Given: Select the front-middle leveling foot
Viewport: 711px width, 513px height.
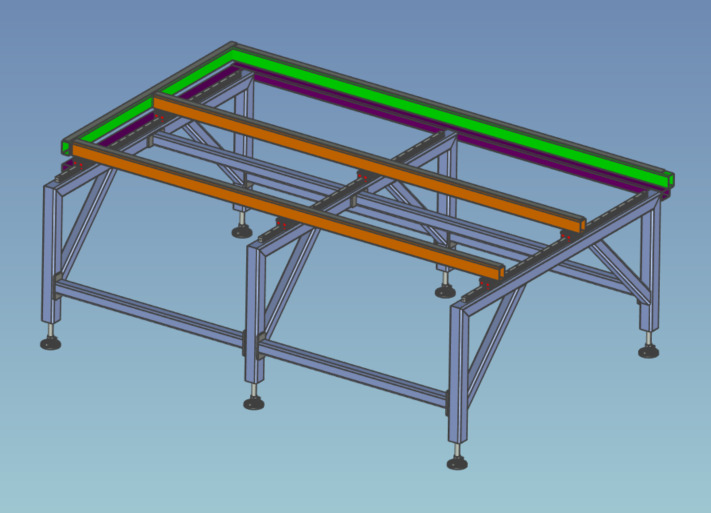Looking at the screenshot, I should [x=255, y=403].
